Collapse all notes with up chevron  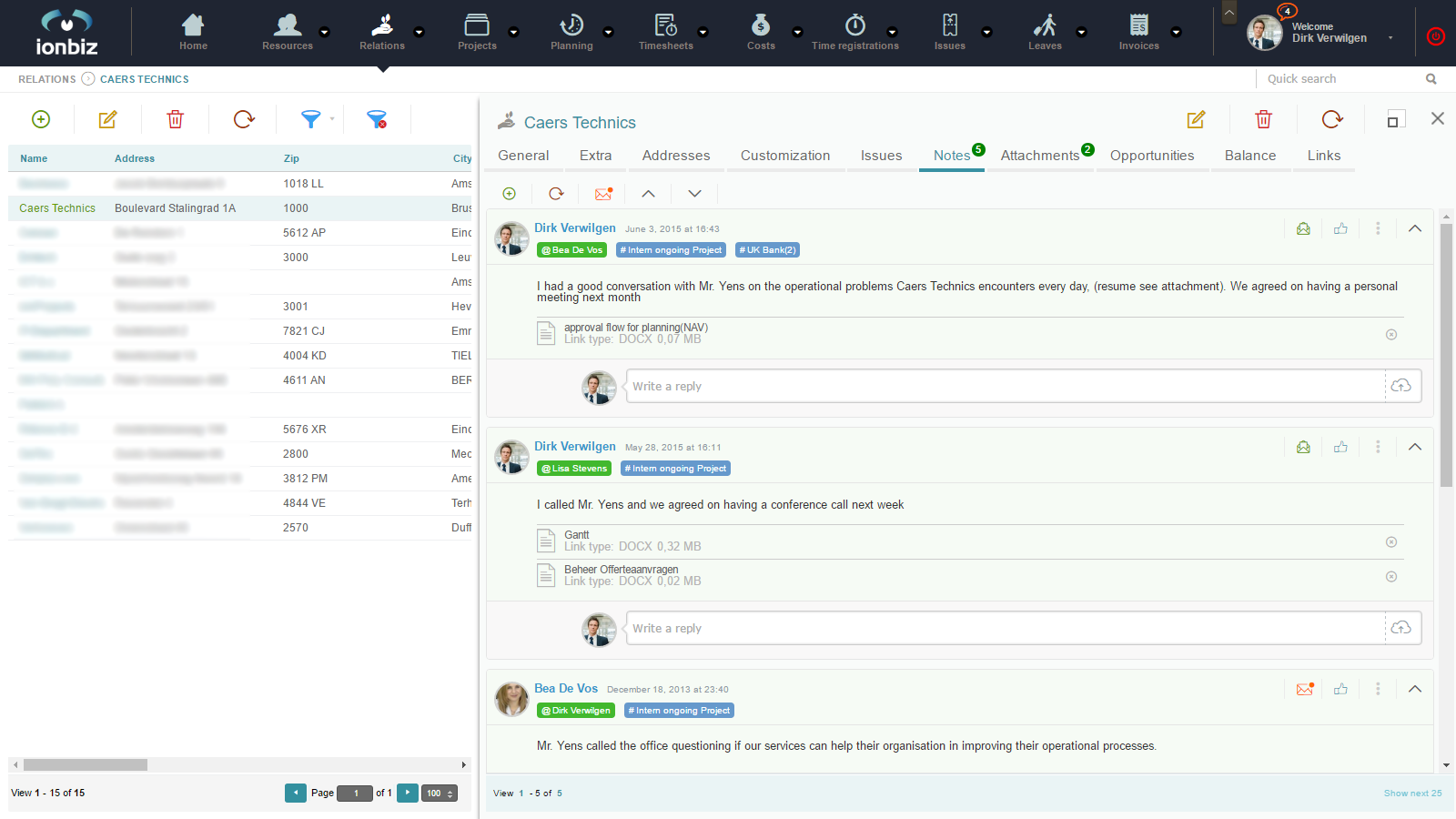pyautogui.click(x=648, y=193)
